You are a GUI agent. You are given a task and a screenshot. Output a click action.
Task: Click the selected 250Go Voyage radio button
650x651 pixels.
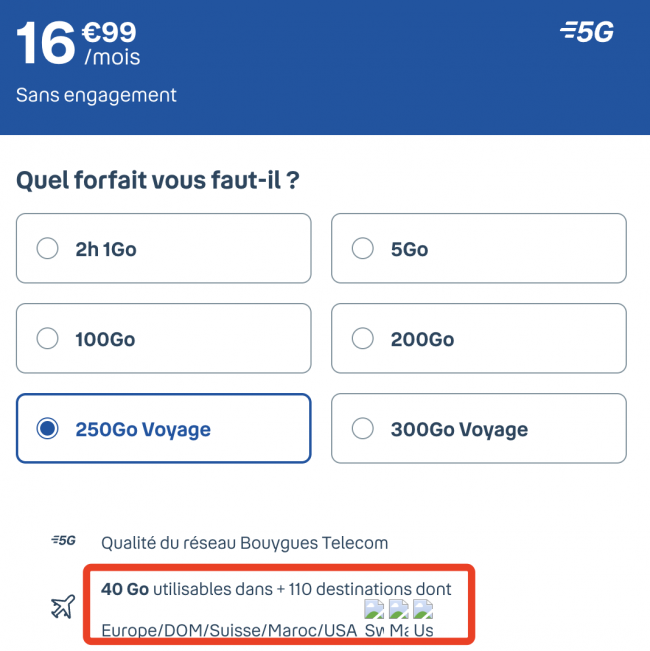(47, 429)
